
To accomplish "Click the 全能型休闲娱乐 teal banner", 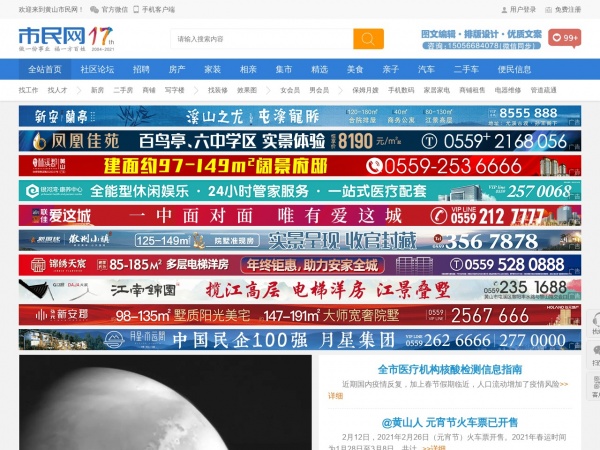I will tap(300, 191).
